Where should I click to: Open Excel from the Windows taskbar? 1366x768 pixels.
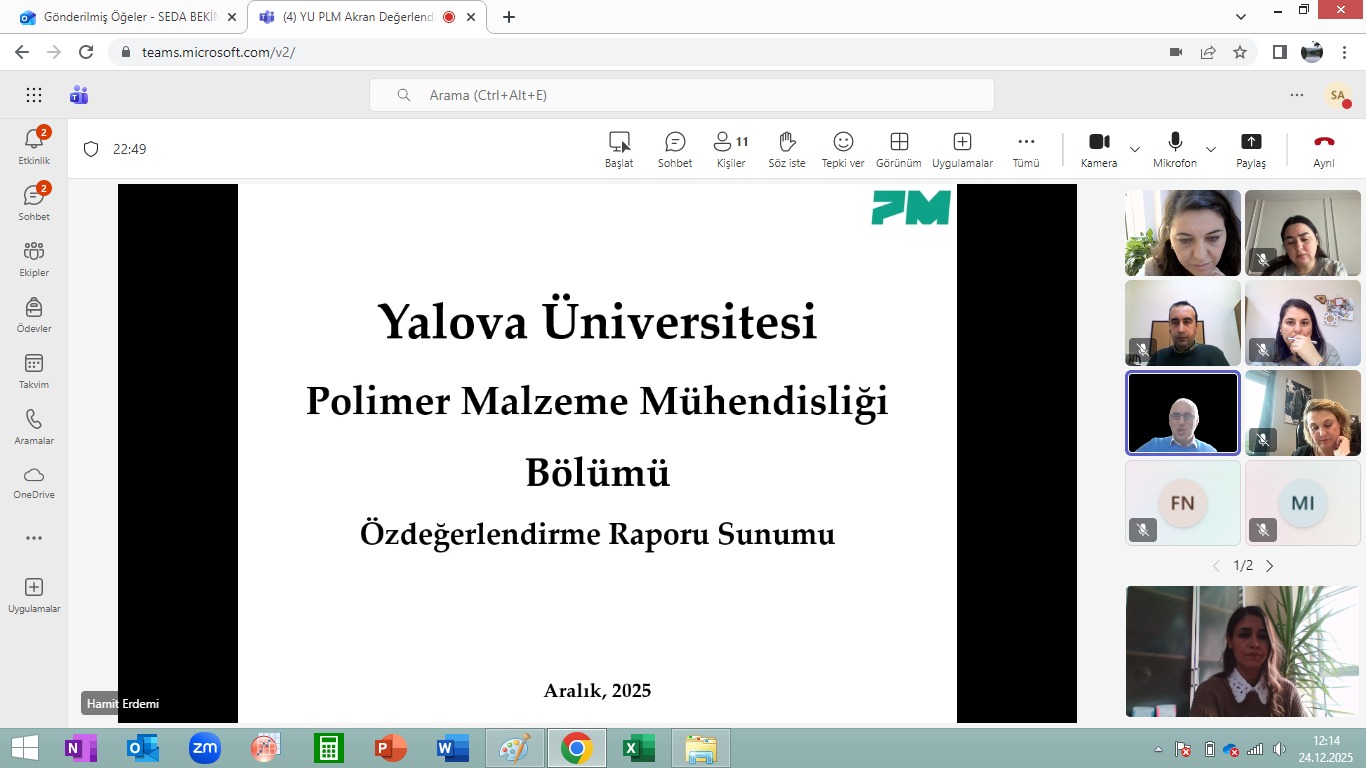coord(638,748)
